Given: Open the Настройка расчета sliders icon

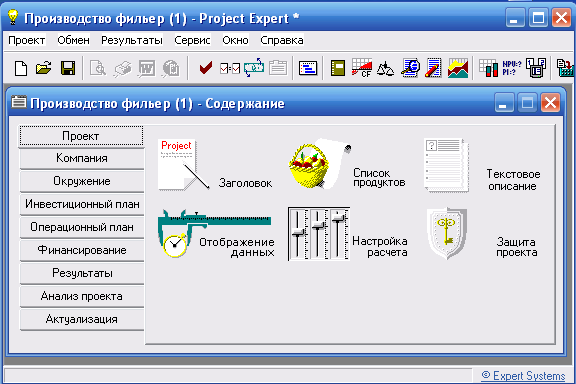Looking at the screenshot, I should [x=319, y=234].
